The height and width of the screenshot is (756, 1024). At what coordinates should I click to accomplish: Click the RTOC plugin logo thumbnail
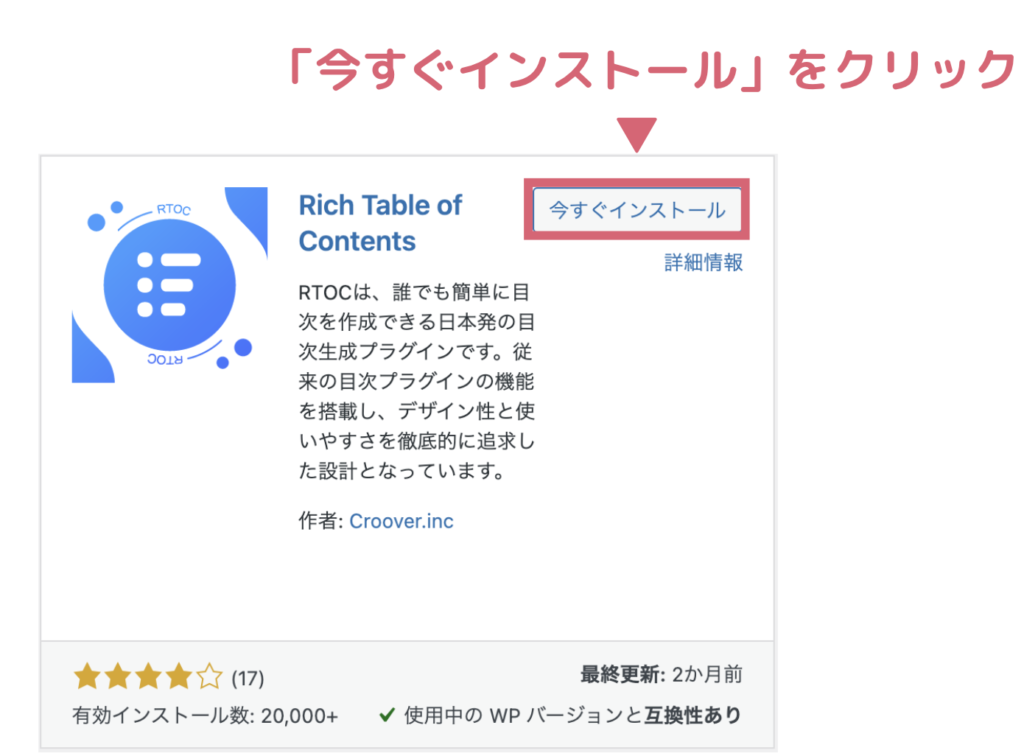[x=170, y=285]
